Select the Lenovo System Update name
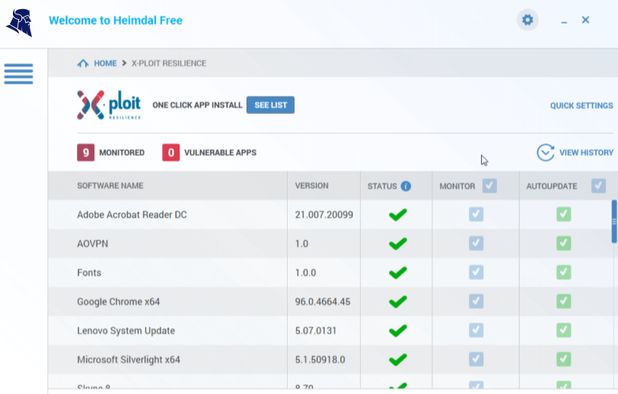 [126, 331]
